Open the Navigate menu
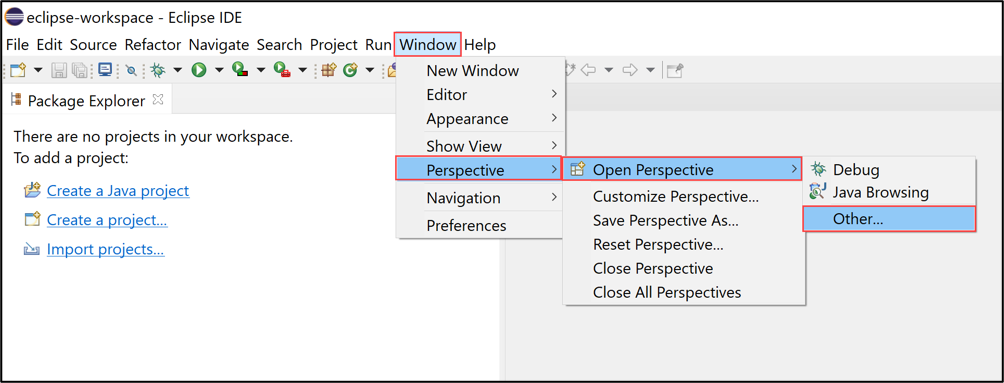This screenshot has height=383, width=1004. pyautogui.click(x=219, y=45)
